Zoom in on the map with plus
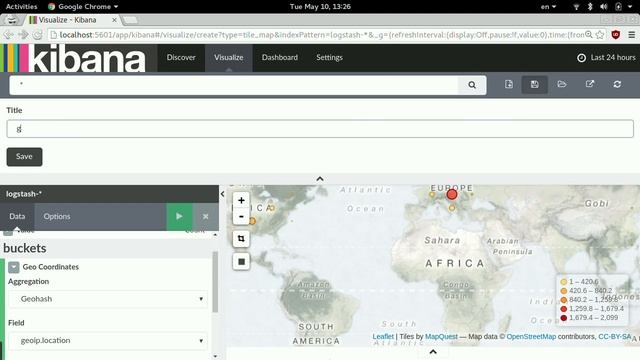Viewport: 640px width, 360px height. [x=241, y=200]
